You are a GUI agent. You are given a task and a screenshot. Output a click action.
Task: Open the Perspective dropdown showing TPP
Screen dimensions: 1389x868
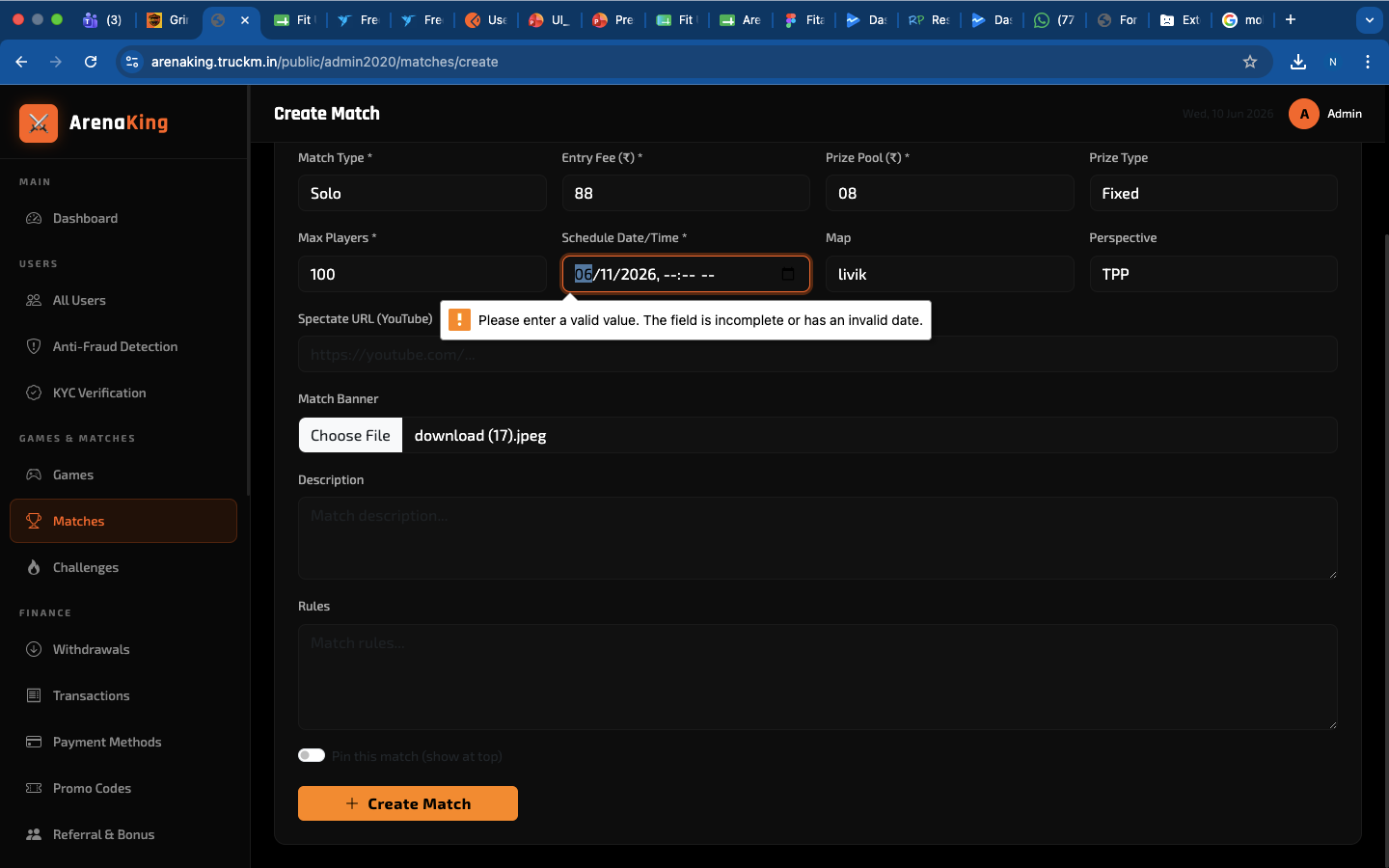pos(1213,274)
